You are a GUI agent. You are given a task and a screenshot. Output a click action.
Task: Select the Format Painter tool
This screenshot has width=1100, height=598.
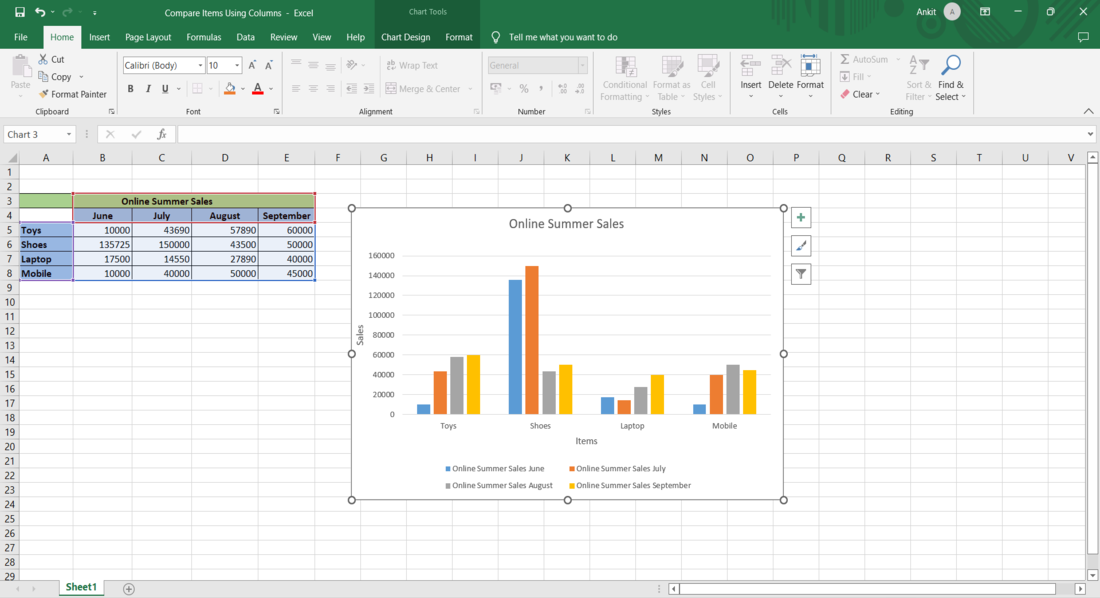point(72,94)
